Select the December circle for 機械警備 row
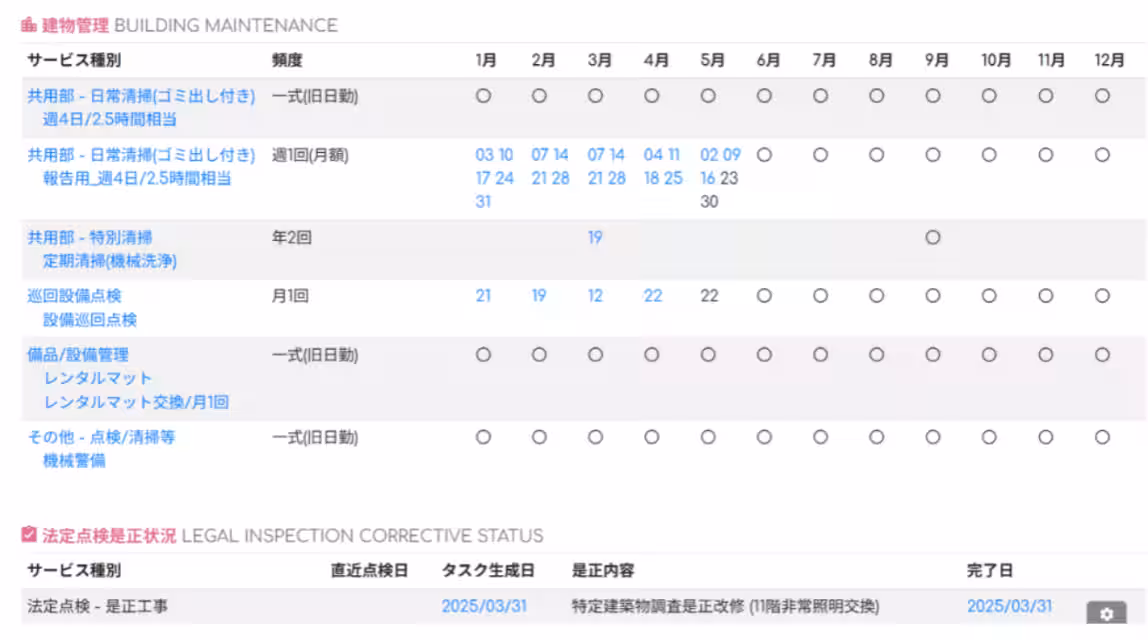This screenshot has width=1148, height=640. click(1102, 437)
